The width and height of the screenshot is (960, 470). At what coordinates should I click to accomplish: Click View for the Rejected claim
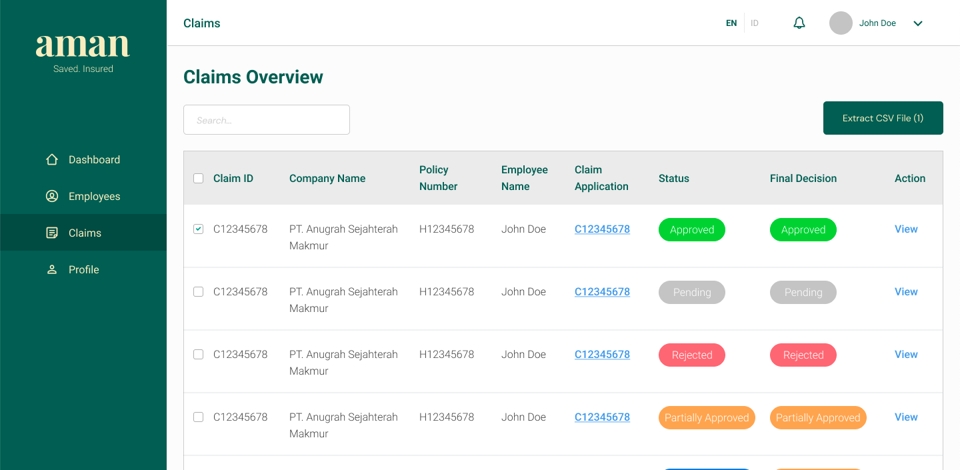tap(906, 354)
